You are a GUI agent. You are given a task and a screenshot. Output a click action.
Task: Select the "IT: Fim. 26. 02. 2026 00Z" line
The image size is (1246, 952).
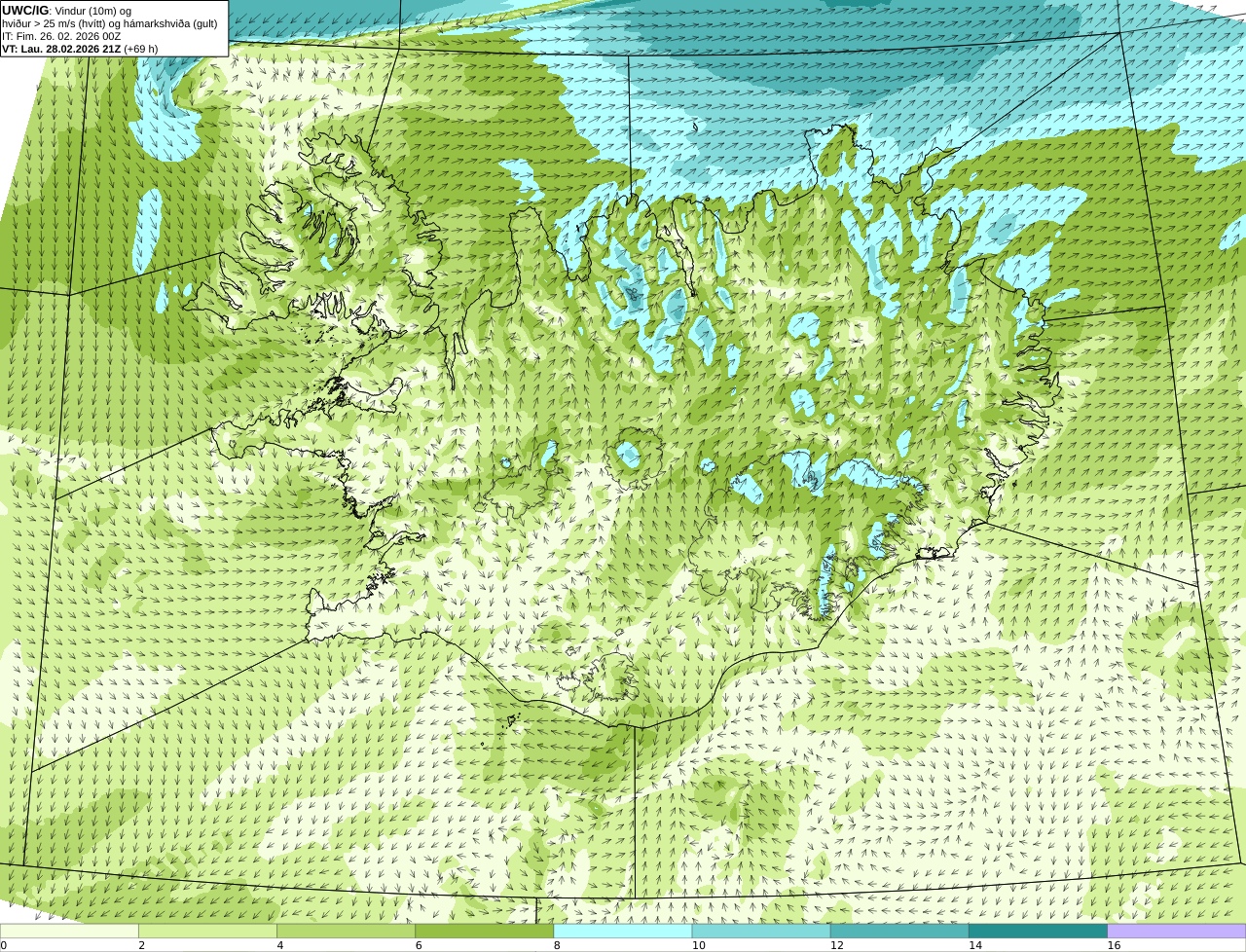[61, 36]
